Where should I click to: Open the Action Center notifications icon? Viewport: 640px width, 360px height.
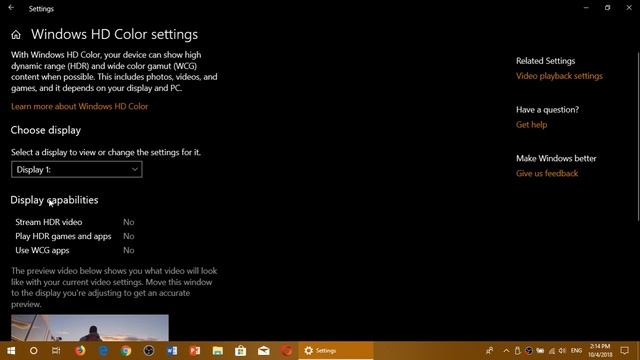tap(624, 351)
